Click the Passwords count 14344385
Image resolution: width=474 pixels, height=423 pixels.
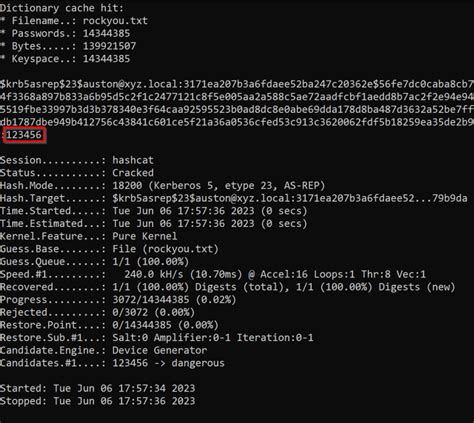pyautogui.click(x=106, y=33)
